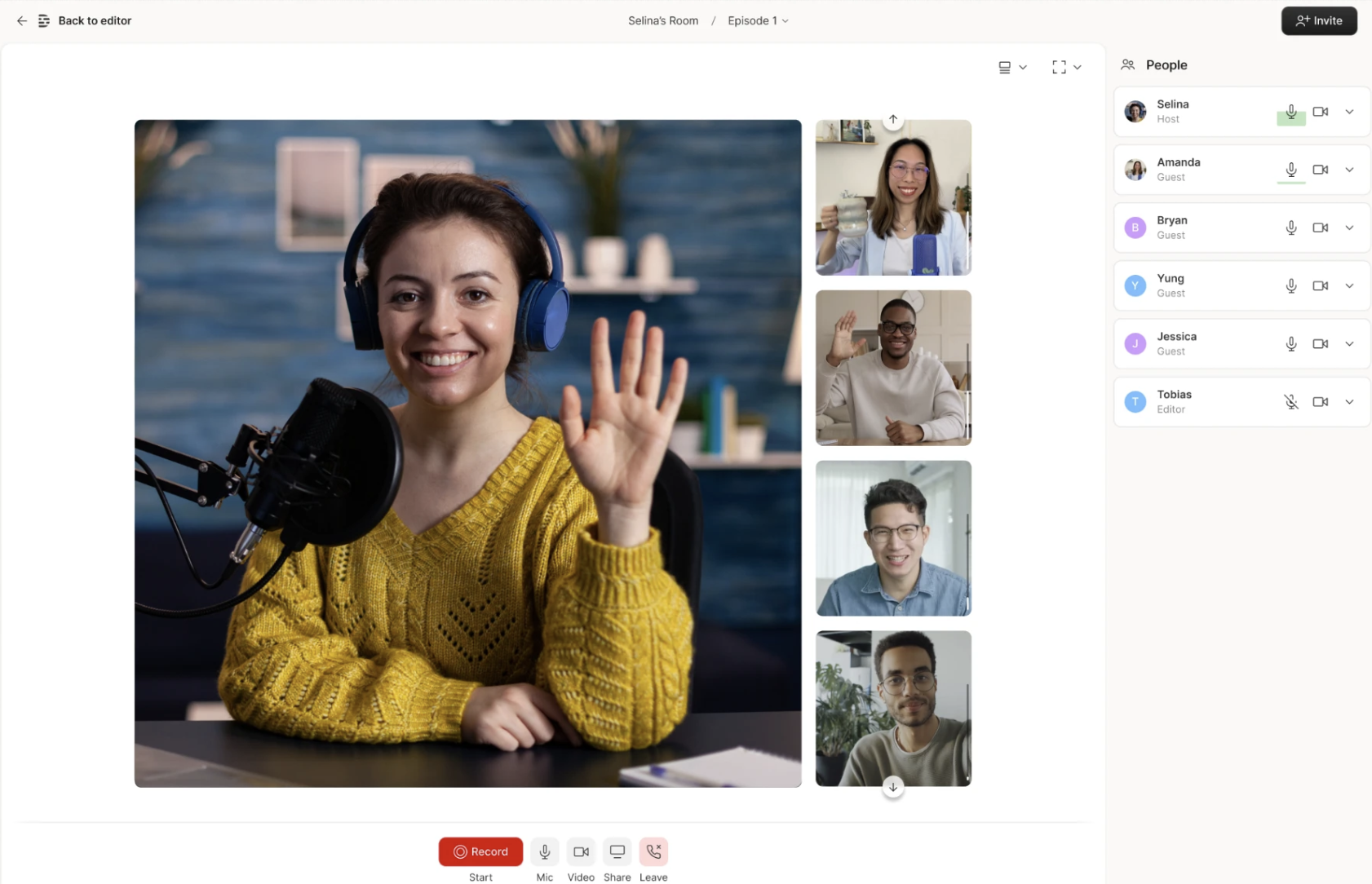Go back to the editor via the arrow
This screenshot has height=884, width=1372.
[x=22, y=20]
